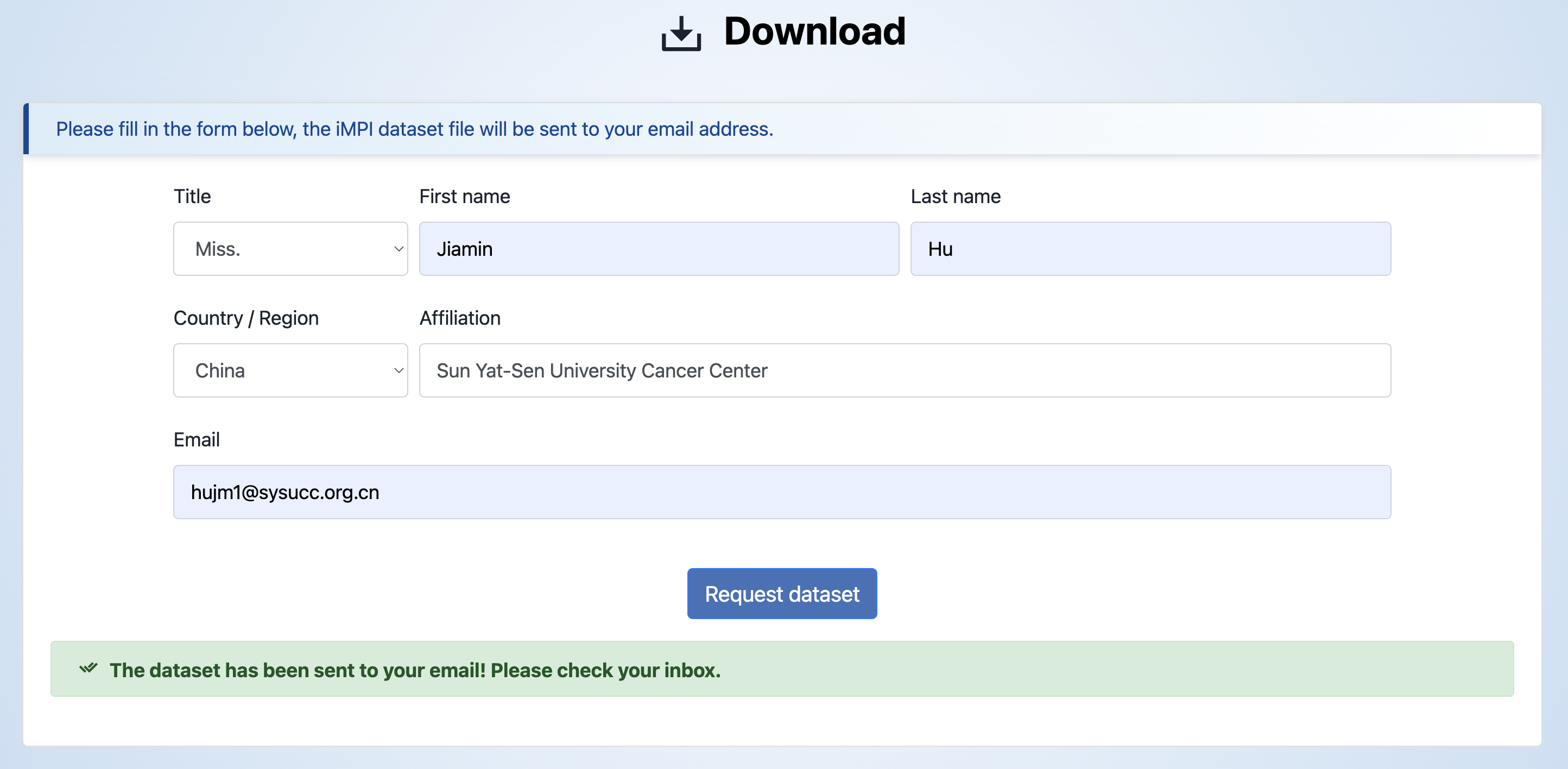Click the Last name label
The width and height of the screenshot is (1568, 769).
[955, 196]
